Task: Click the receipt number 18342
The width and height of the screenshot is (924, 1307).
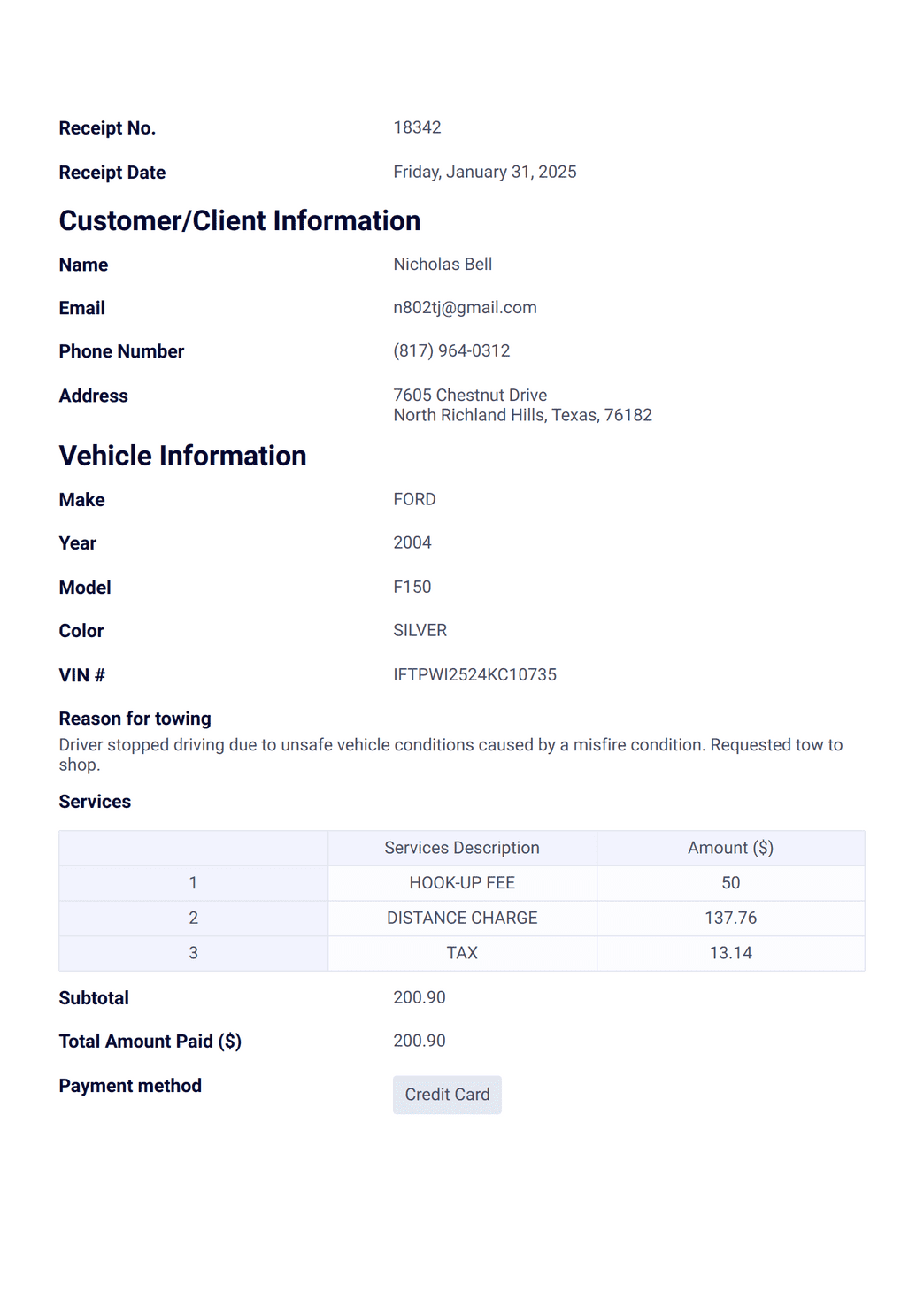Action: [x=417, y=127]
